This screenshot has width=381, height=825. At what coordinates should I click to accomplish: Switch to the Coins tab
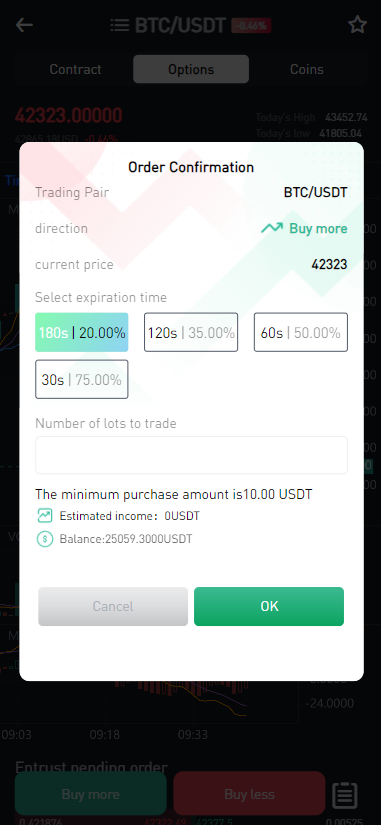pyautogui.click(x=307, y=69)
